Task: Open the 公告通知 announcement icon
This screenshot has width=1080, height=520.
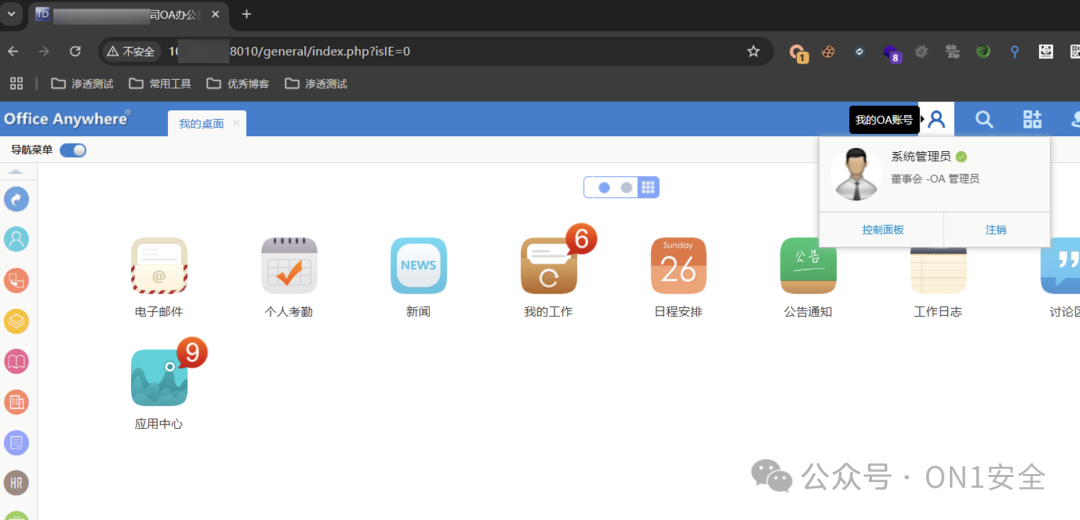Action: point(809,266)
